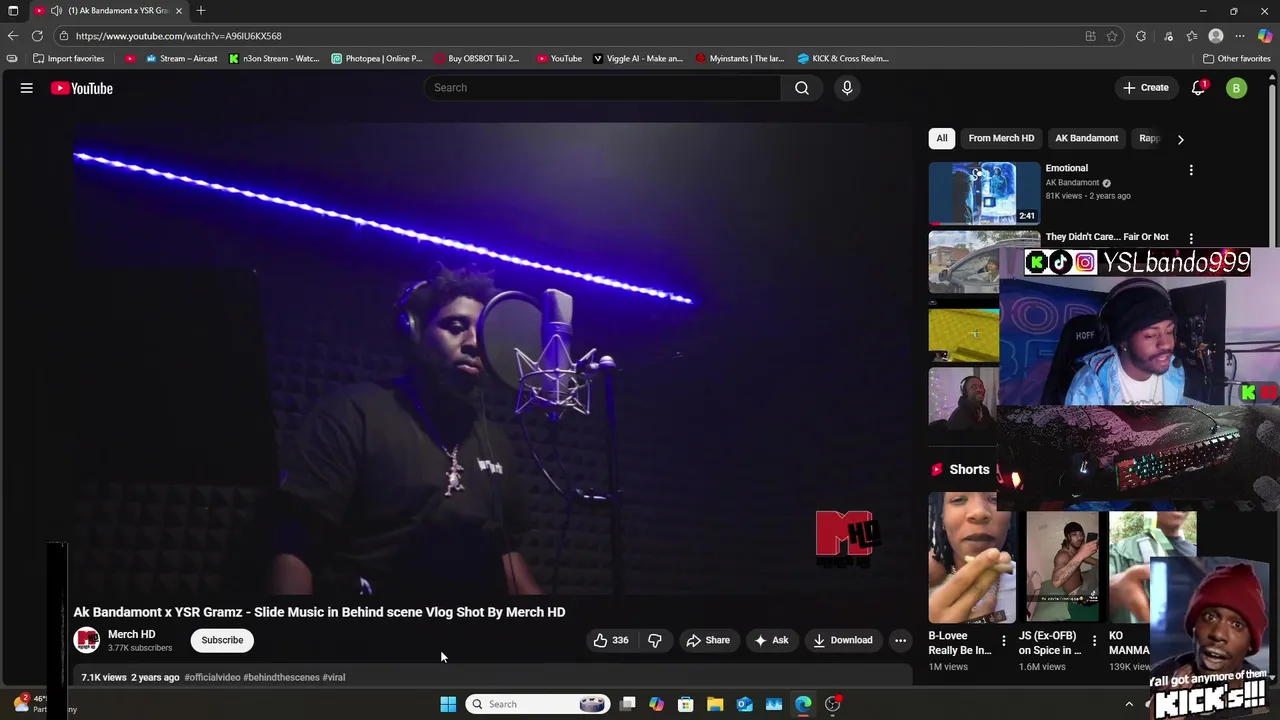
Task: Mute the tab via speaker icon
Action: [x=57, y=11]
